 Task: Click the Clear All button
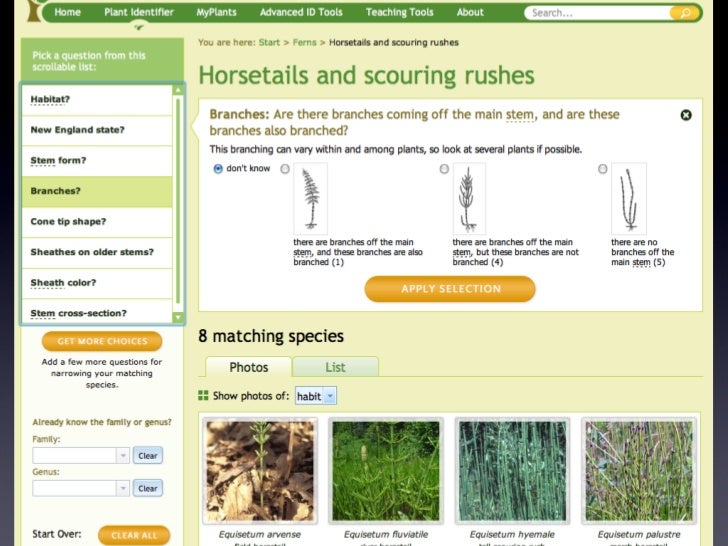pos(134,535)
